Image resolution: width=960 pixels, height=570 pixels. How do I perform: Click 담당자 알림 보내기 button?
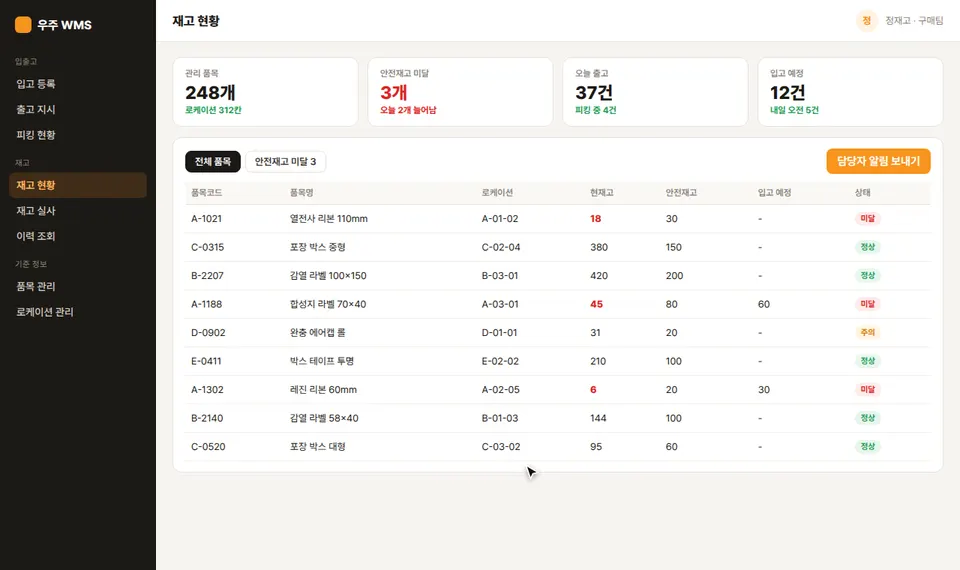click(x=878, y=161)
